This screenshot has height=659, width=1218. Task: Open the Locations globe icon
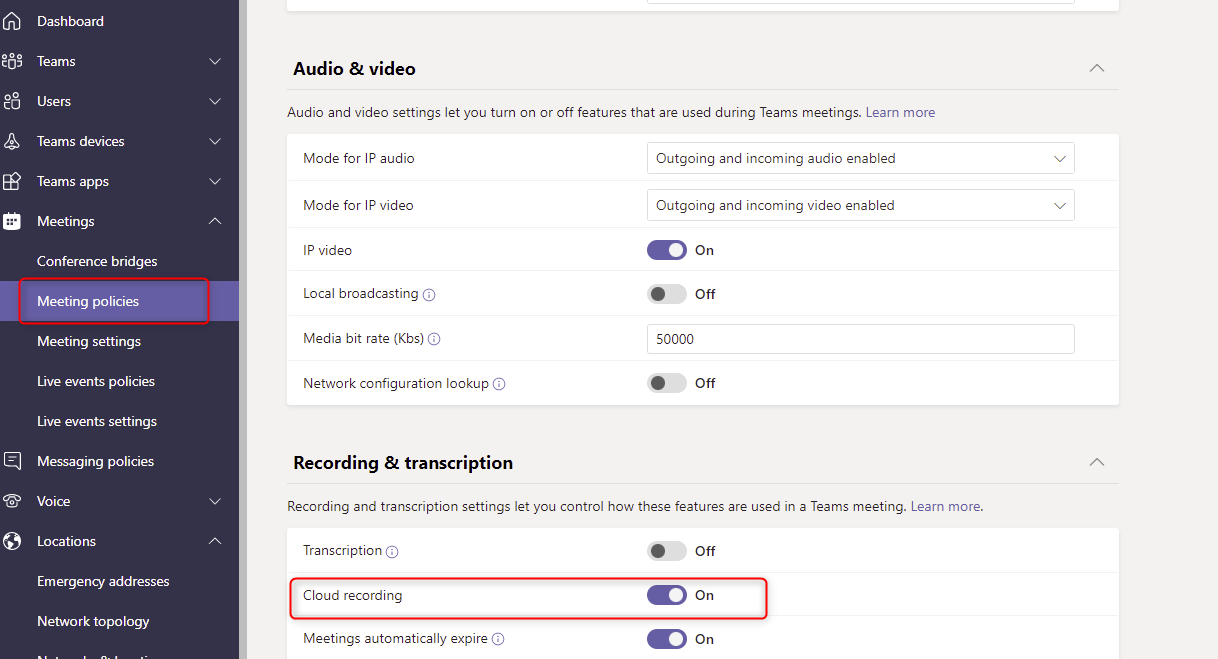tap(13, 541)
